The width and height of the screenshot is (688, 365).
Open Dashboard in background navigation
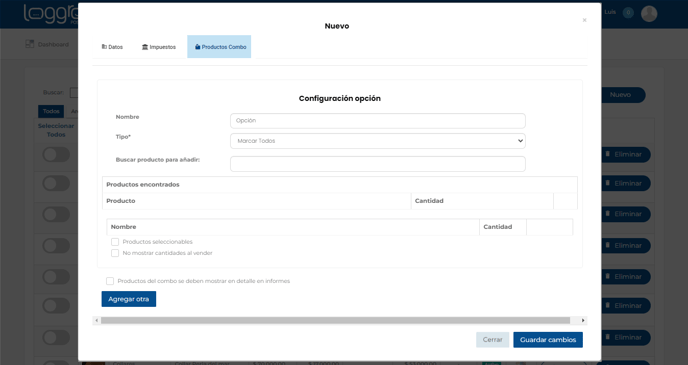[x=53, y=44]
